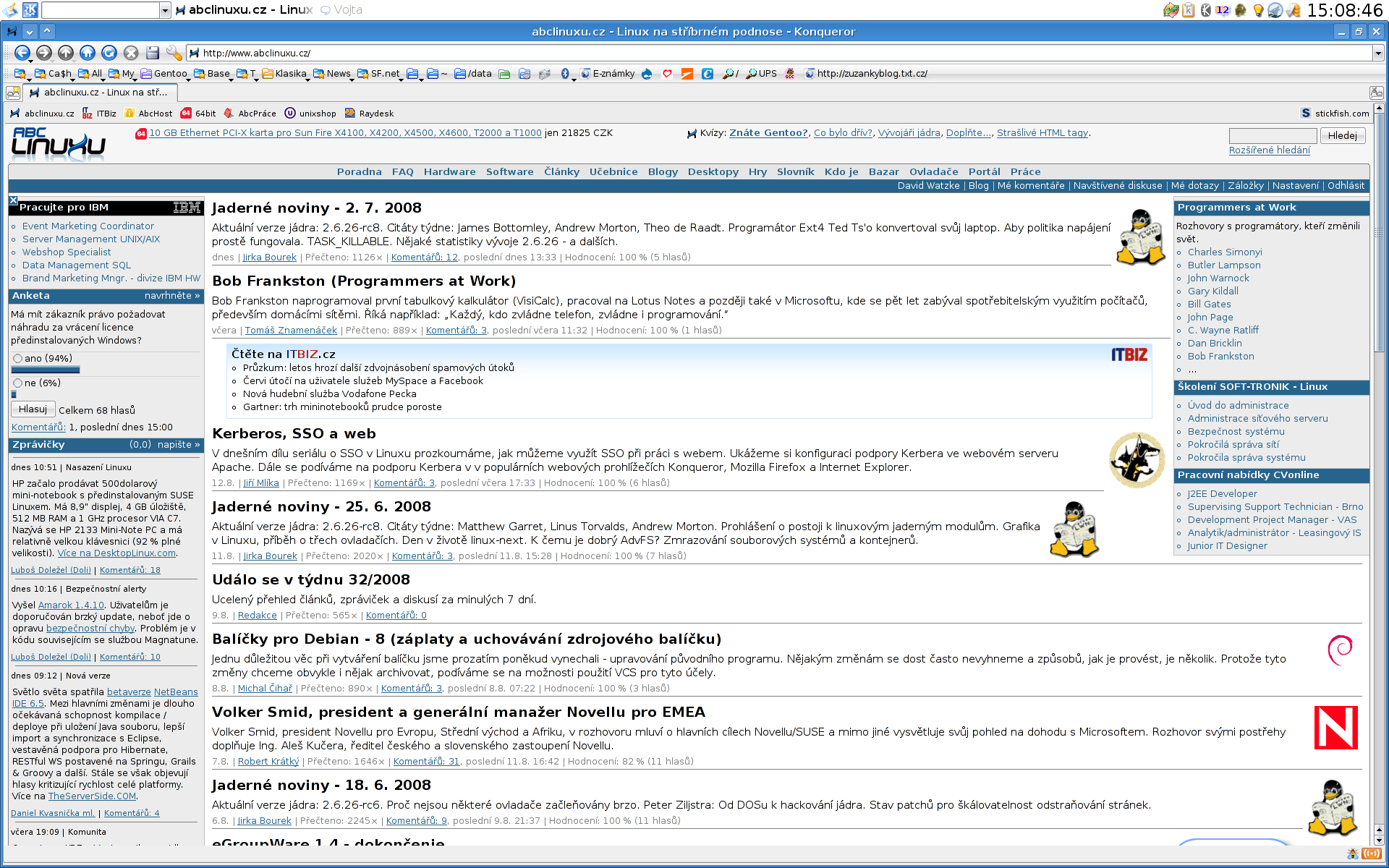Expand the SF.net bookmarks folder
1389x868 pixels.
378,74
